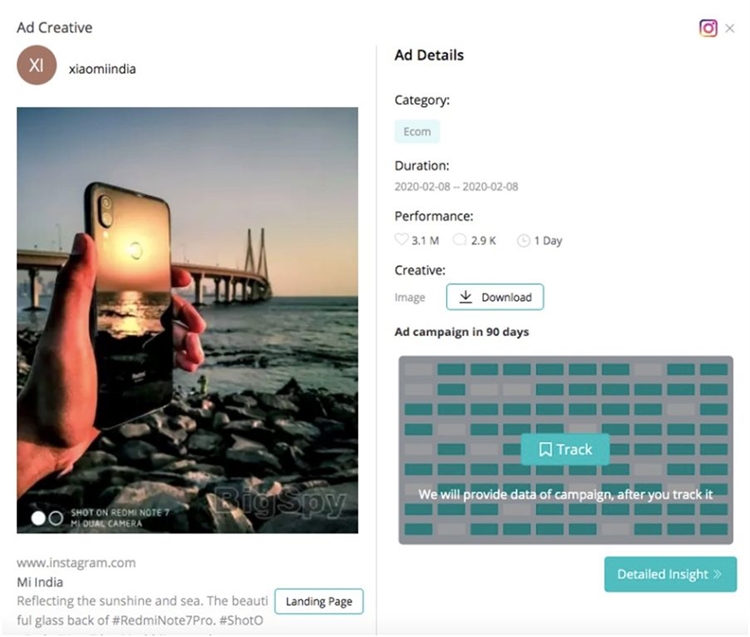
Task: Open the Redmi Note 7 ad image
Action: [187, 320]
